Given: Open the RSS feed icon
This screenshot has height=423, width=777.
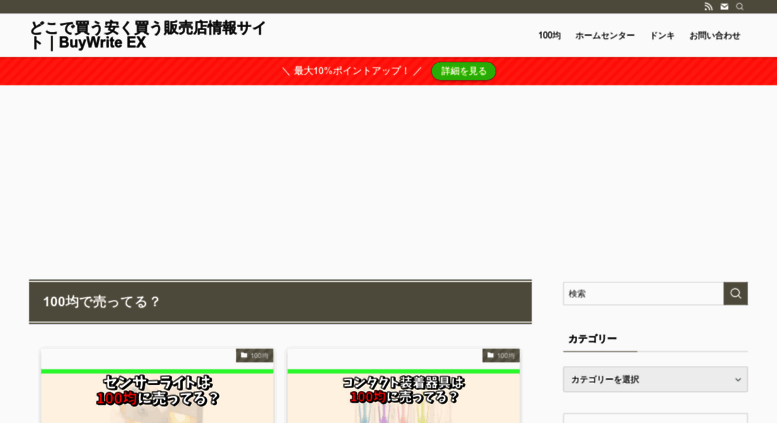Looking at the screenshot, I should point(709,6).
